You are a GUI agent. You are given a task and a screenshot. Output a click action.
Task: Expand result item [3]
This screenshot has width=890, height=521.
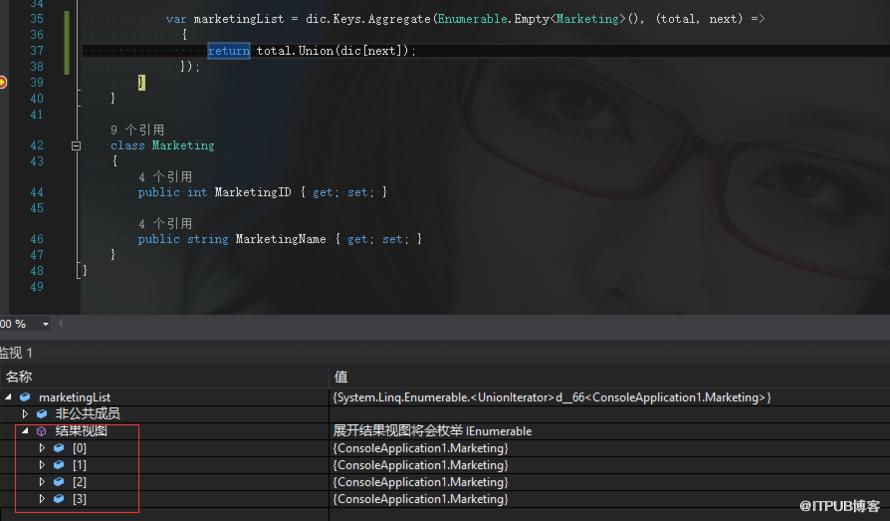coord(42,499)
